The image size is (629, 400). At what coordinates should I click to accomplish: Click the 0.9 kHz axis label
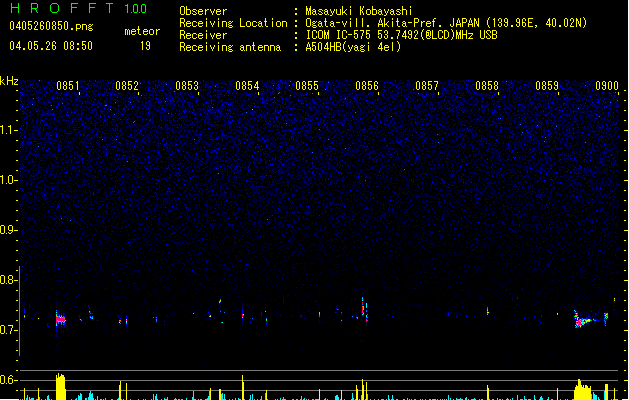8,230
